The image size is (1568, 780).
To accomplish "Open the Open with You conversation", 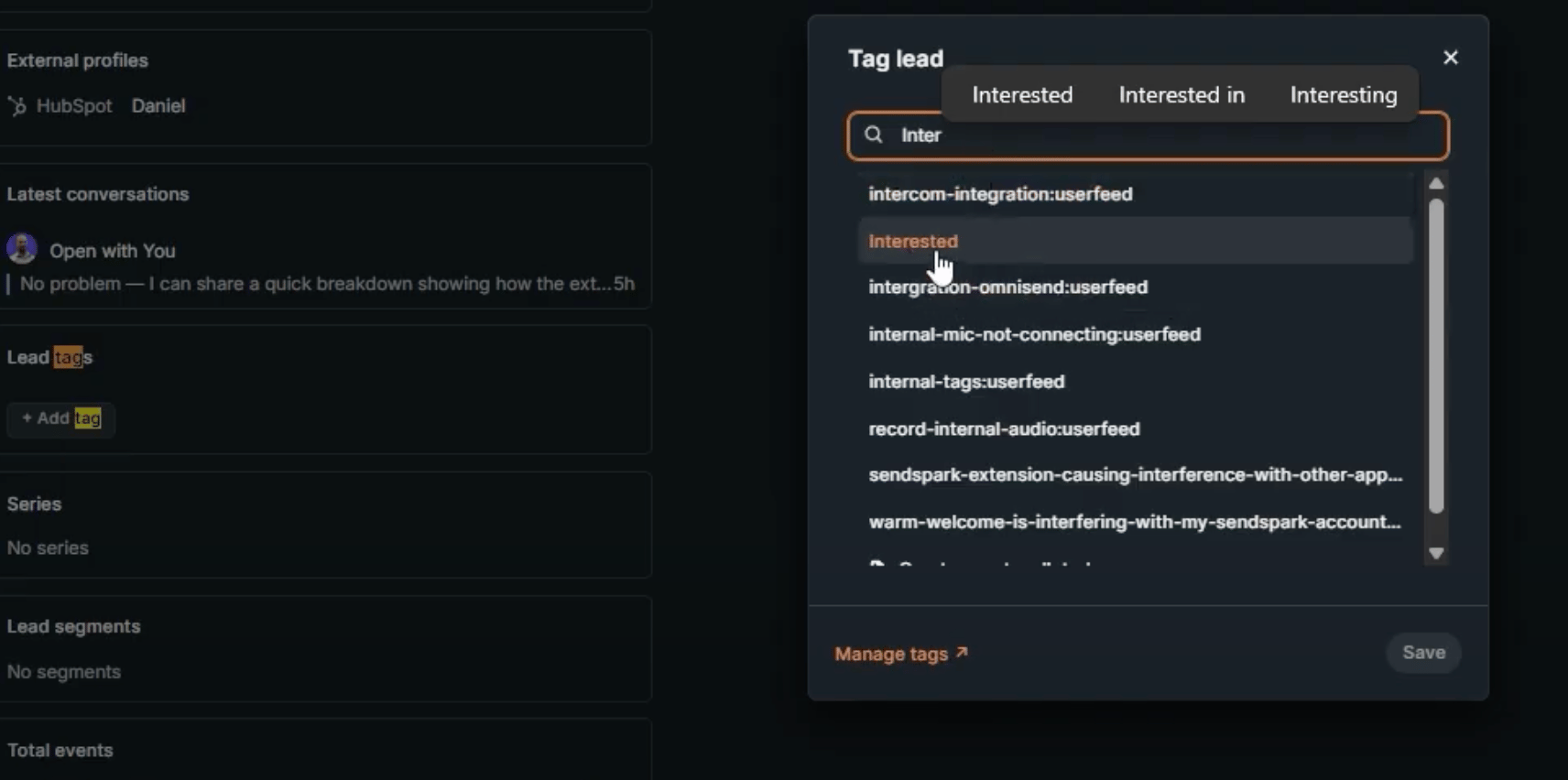I will click(112, 251).
